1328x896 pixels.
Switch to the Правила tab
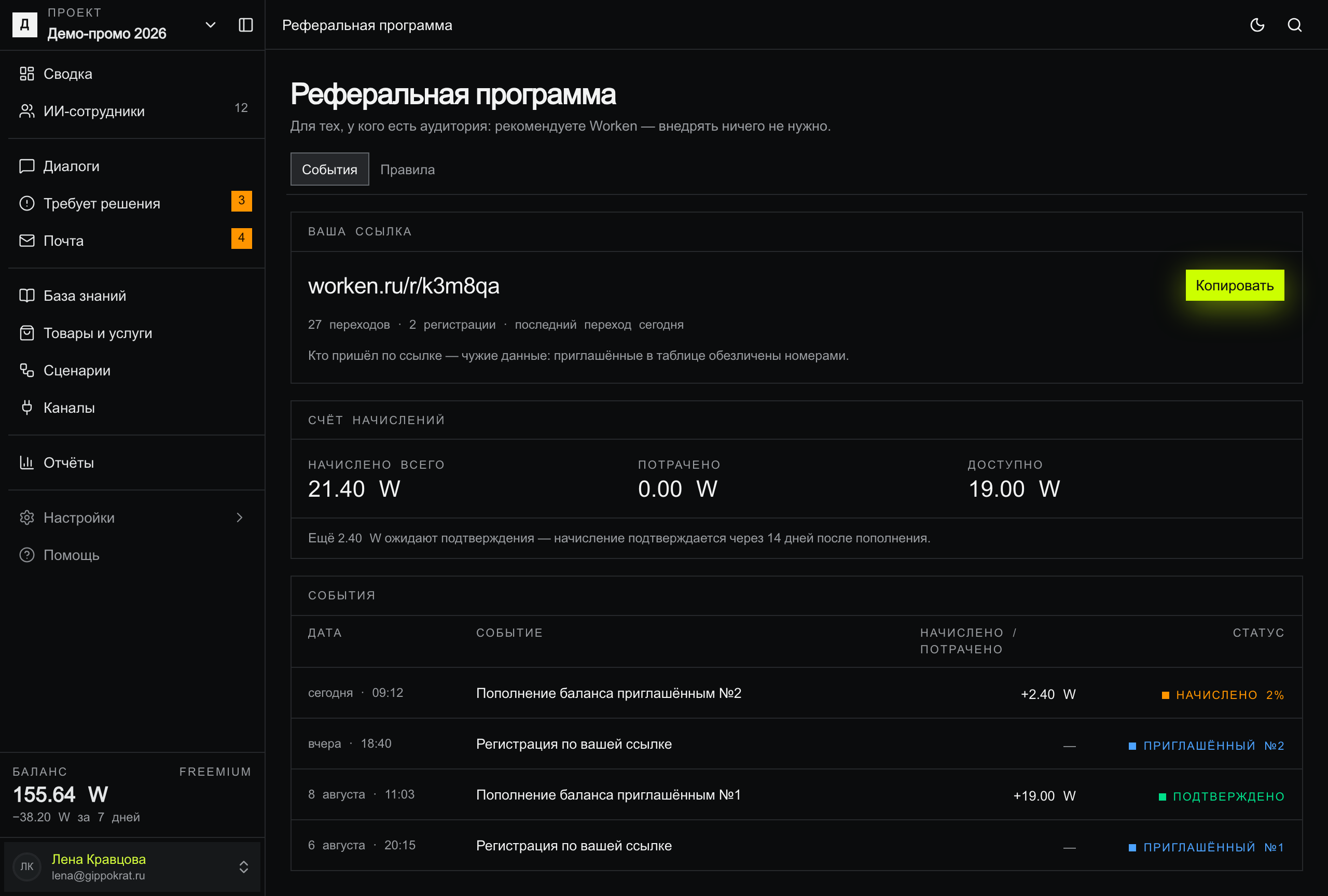(407, 170)
